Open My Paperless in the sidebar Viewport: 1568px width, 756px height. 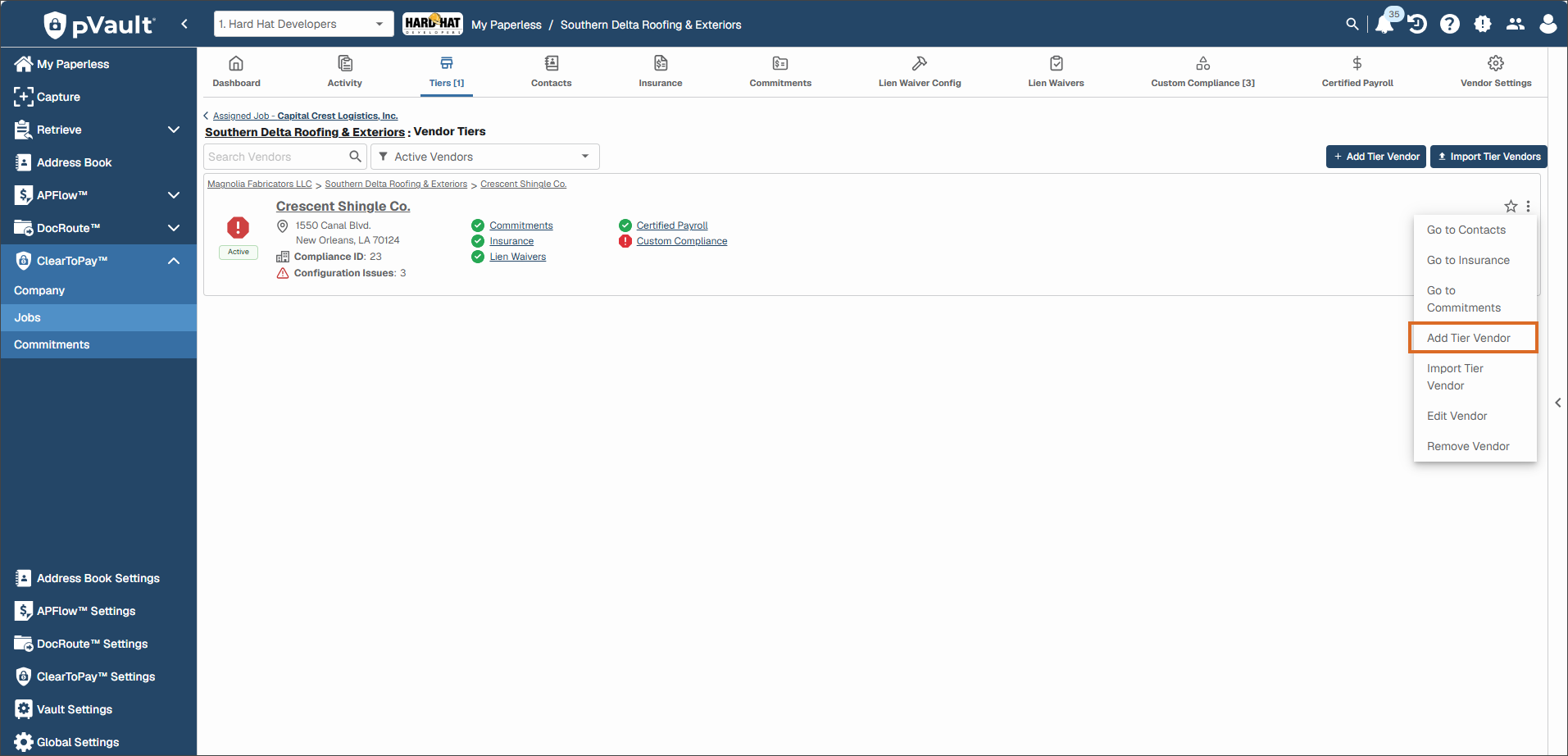(98, 64)
